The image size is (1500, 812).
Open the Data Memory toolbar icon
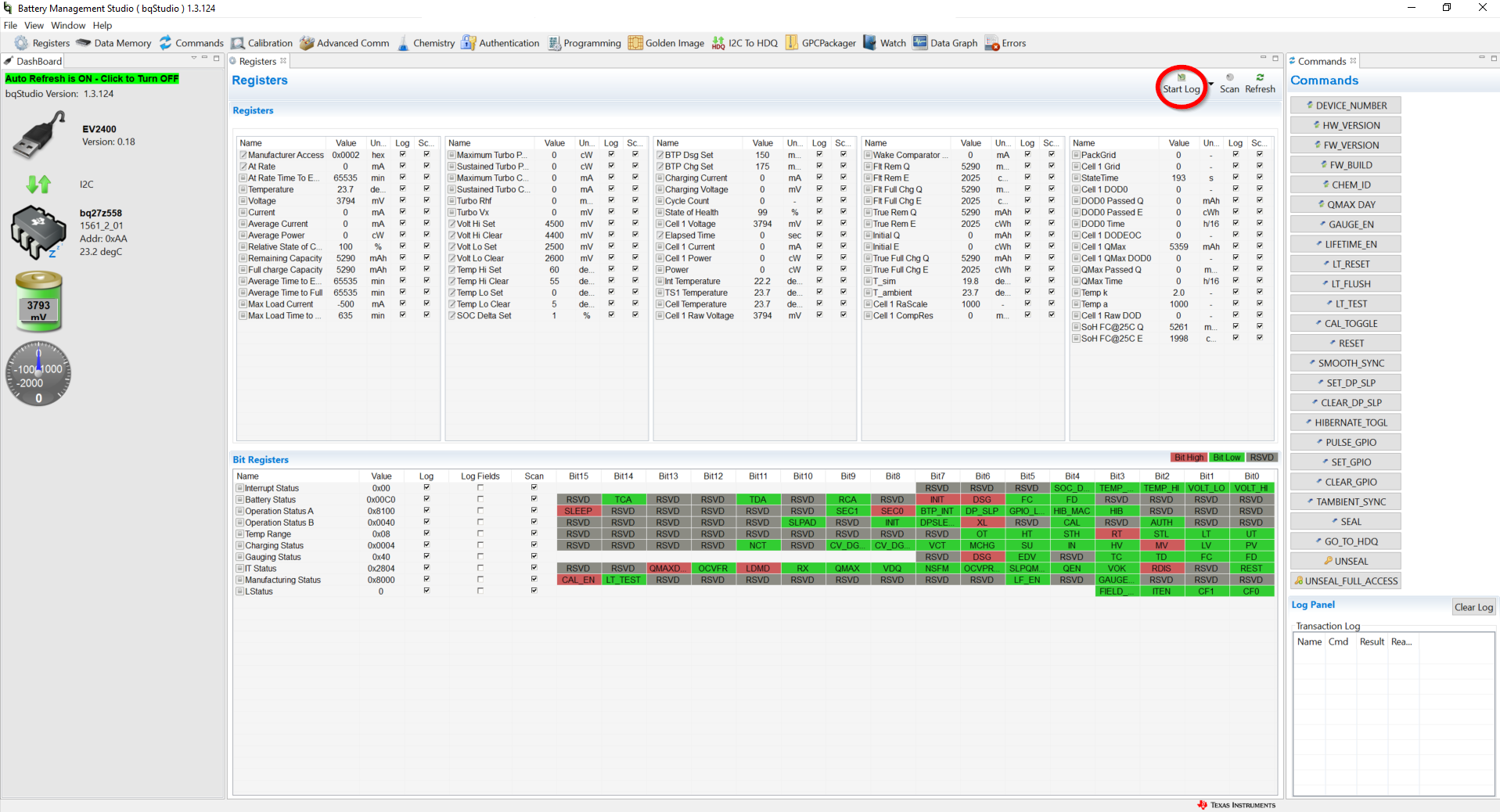113,43
